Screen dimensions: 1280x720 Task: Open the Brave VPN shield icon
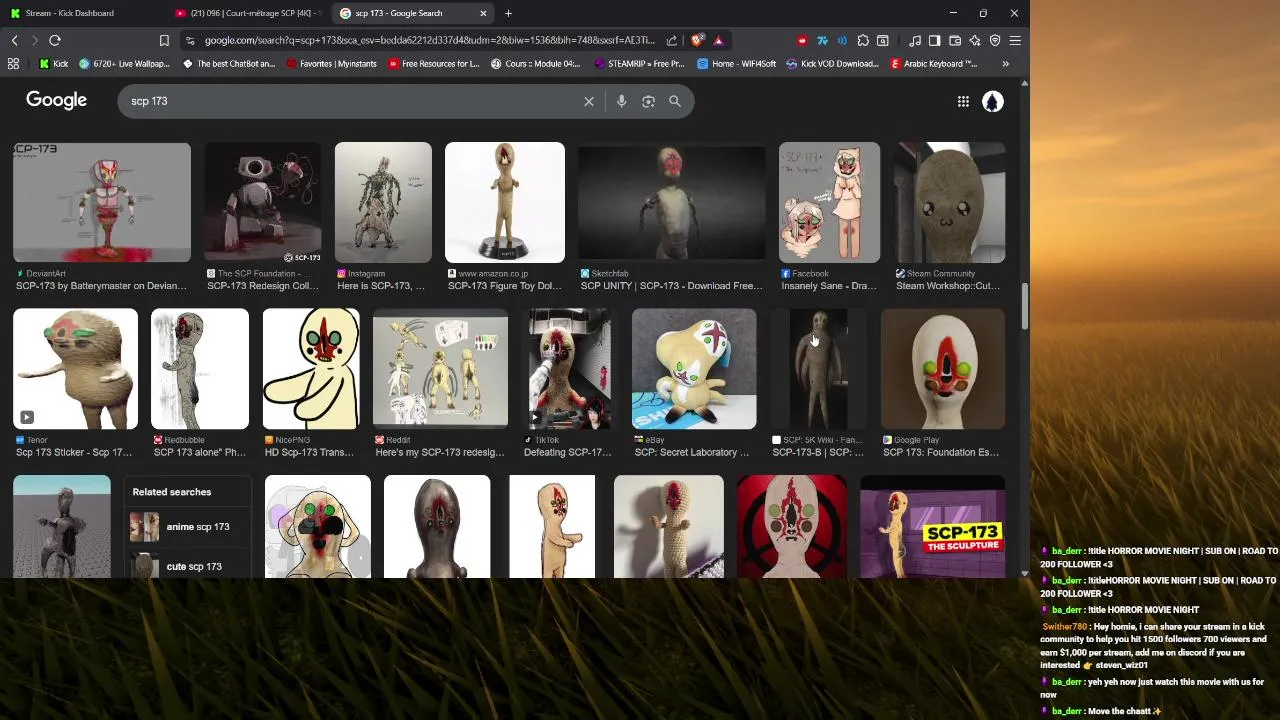coord(995,40)
